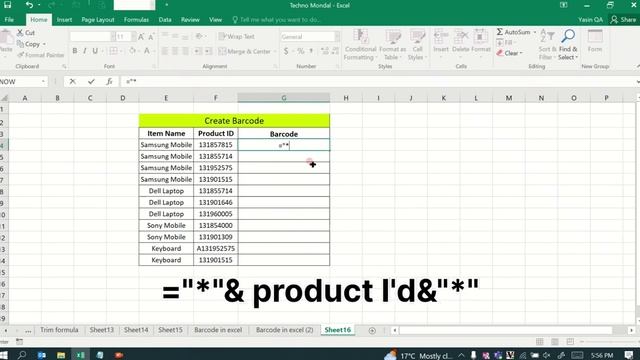
Task: Click Excel icon in taskbar
Action: coord(80,356)
